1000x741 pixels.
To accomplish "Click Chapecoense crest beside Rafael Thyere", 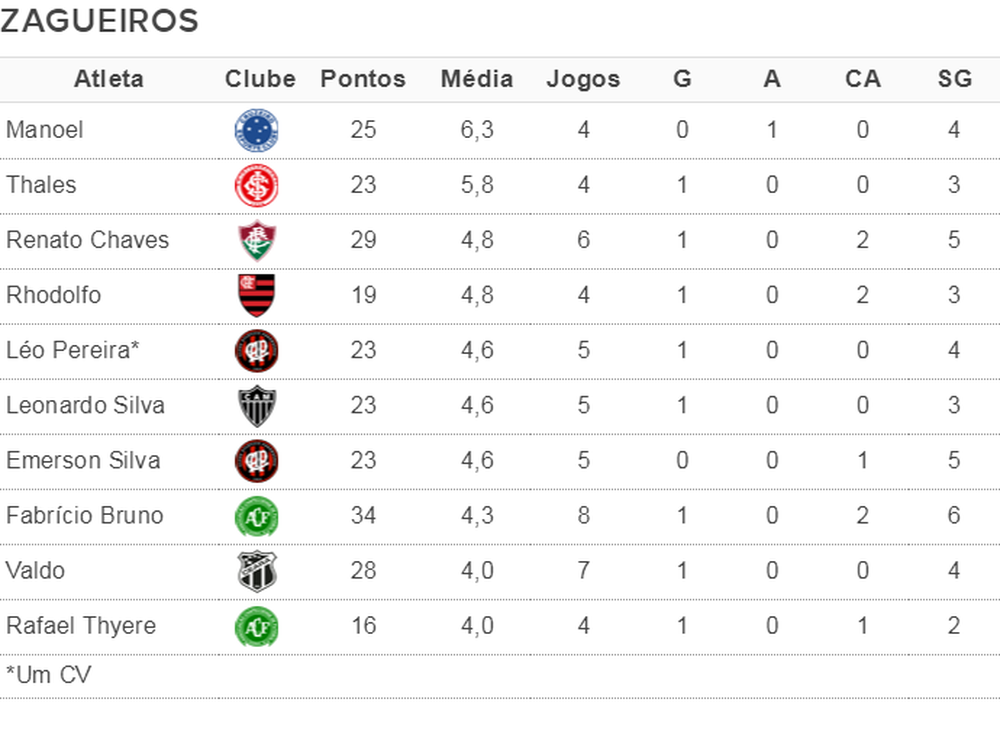I will coord(257,626).
